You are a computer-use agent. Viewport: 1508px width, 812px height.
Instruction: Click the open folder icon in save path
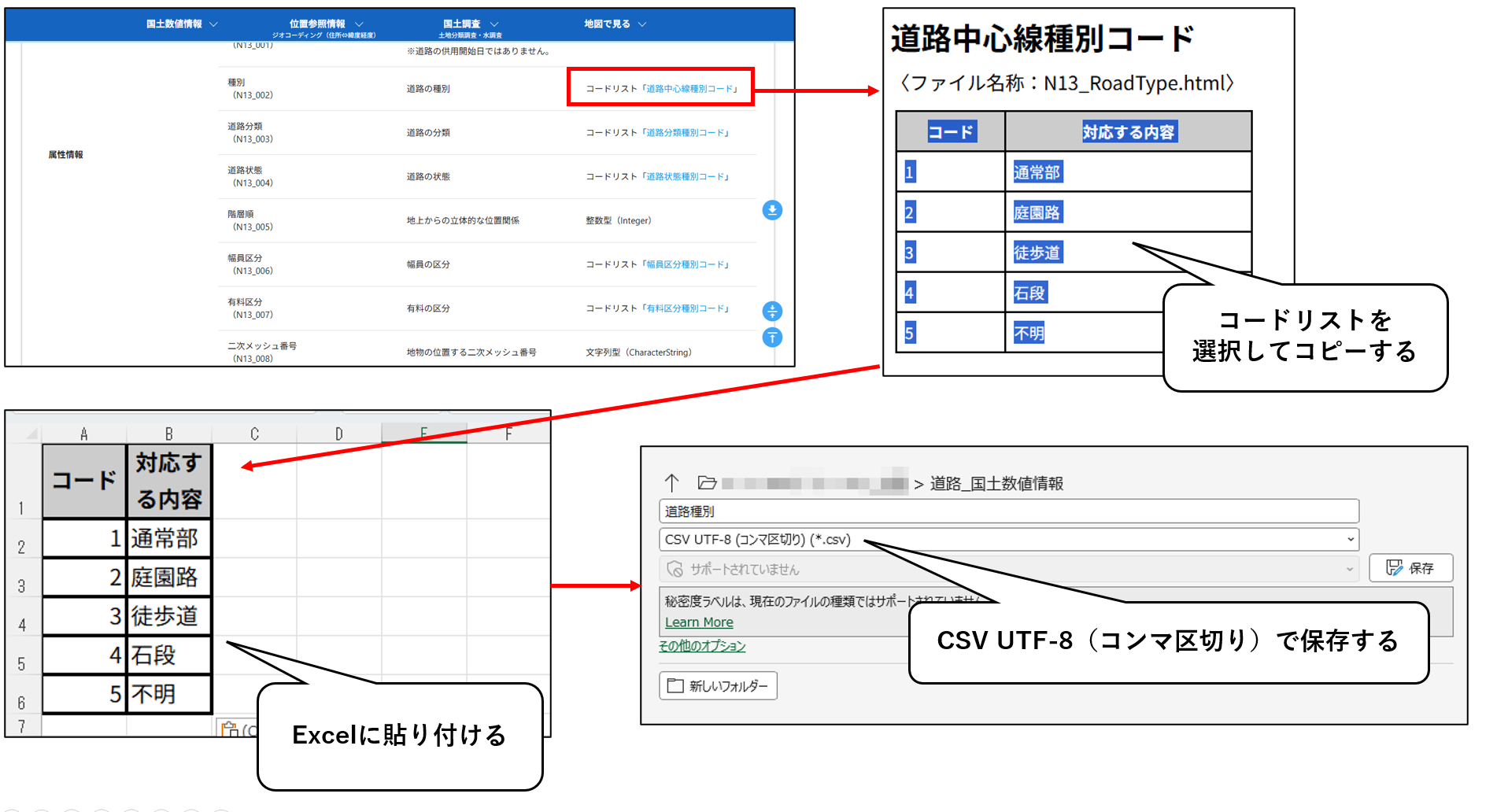pyautogui.click(x=707, y=482)
